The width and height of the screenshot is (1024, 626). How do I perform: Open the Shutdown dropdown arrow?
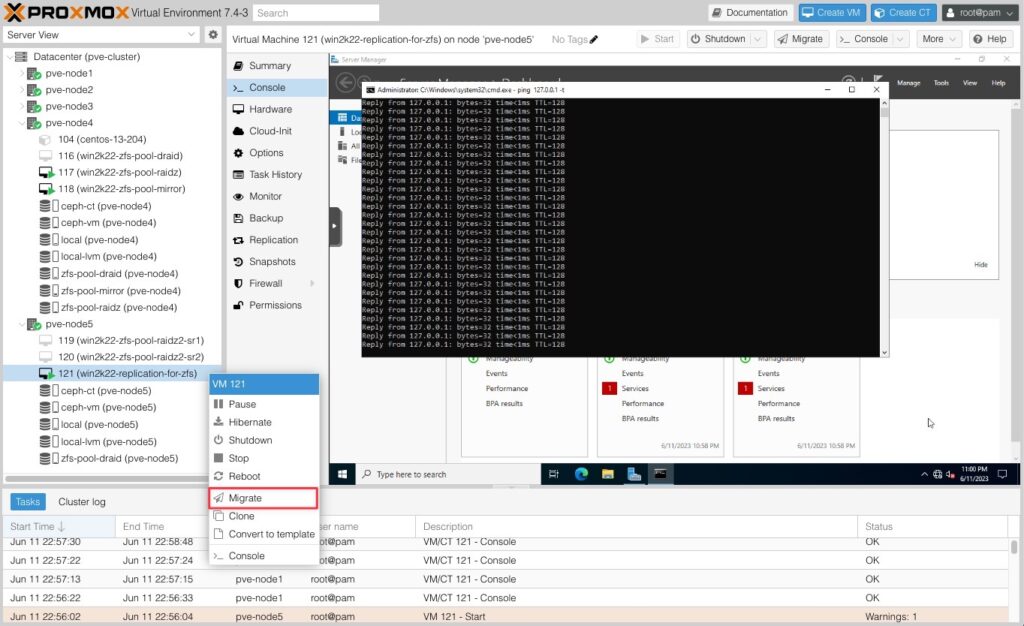click(x=758, y=39)
